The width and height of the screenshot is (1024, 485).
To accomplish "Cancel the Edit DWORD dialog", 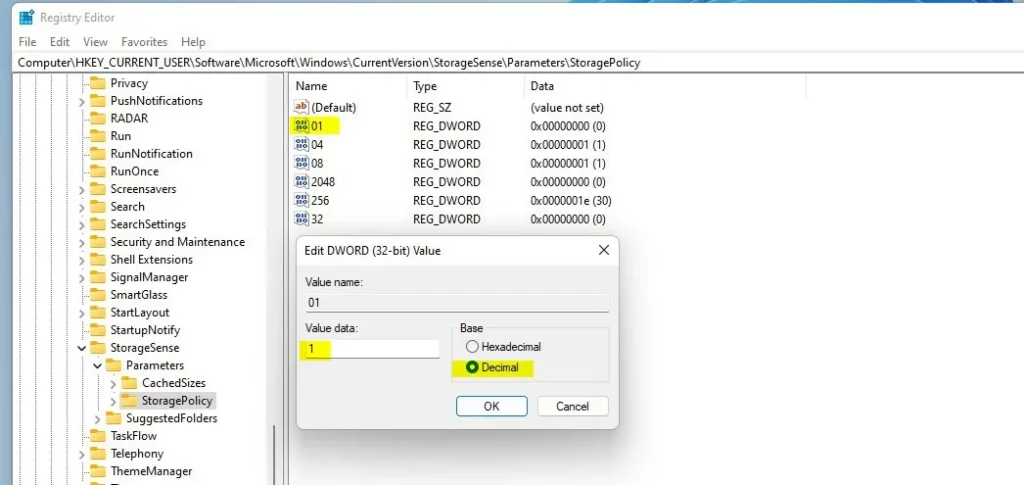I will coord(573,406).
